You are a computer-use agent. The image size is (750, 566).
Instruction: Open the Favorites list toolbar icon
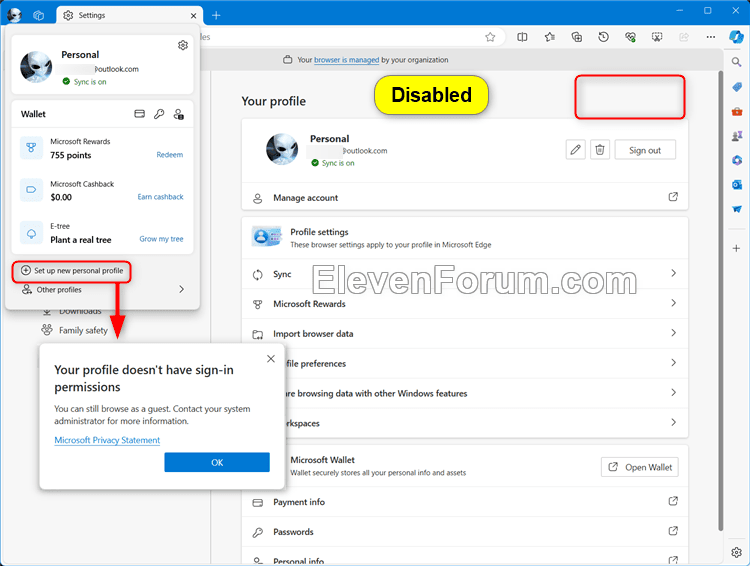click(550, 37)
